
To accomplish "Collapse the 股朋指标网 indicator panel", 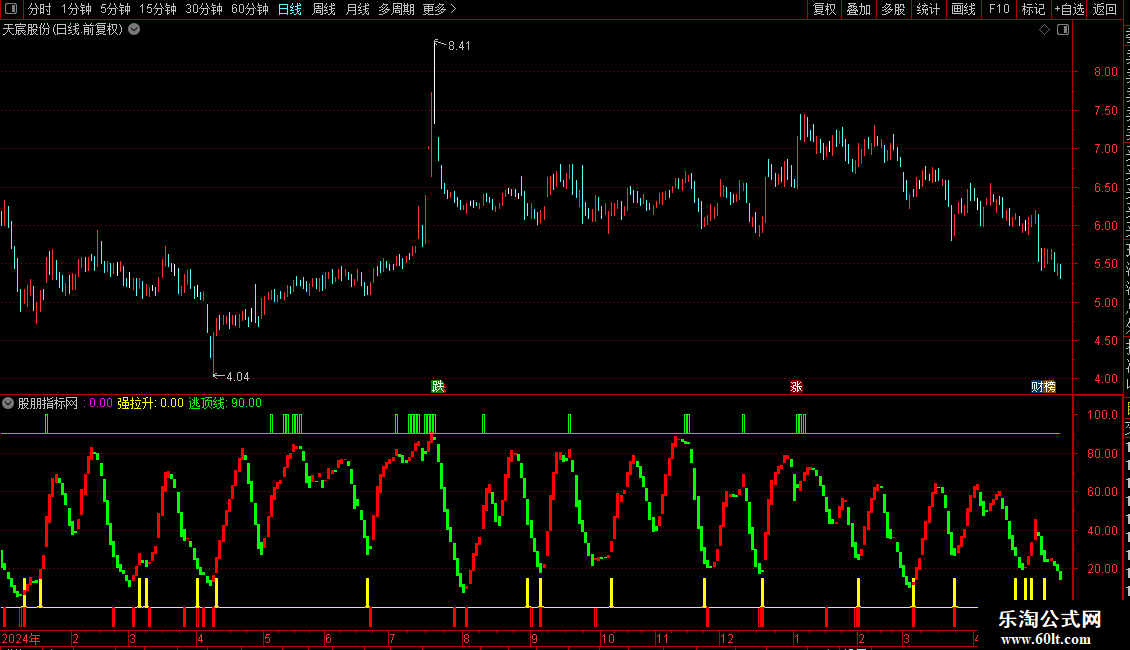I will coord(8,403).
